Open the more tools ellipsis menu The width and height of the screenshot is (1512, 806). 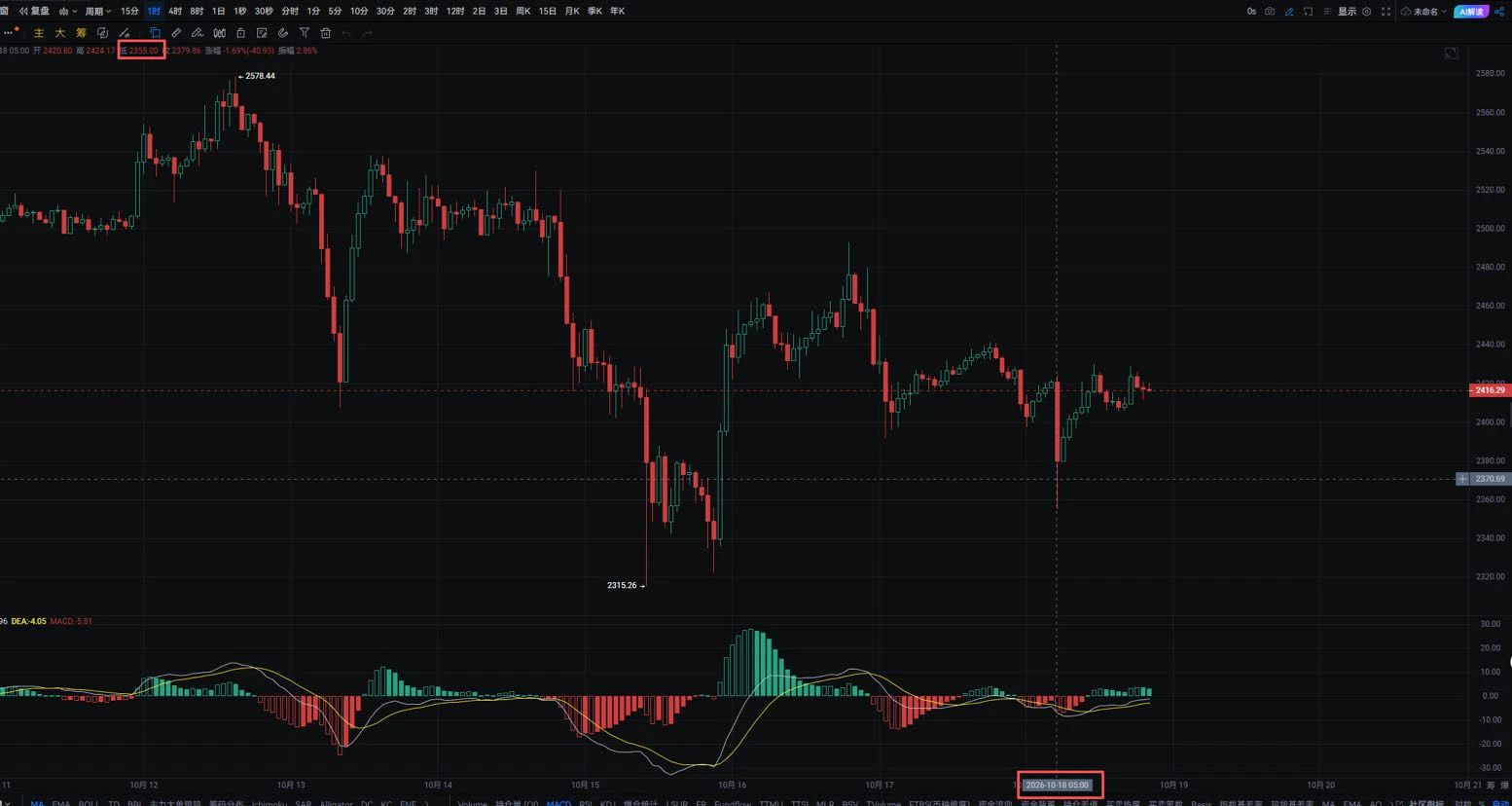point(10,32)
